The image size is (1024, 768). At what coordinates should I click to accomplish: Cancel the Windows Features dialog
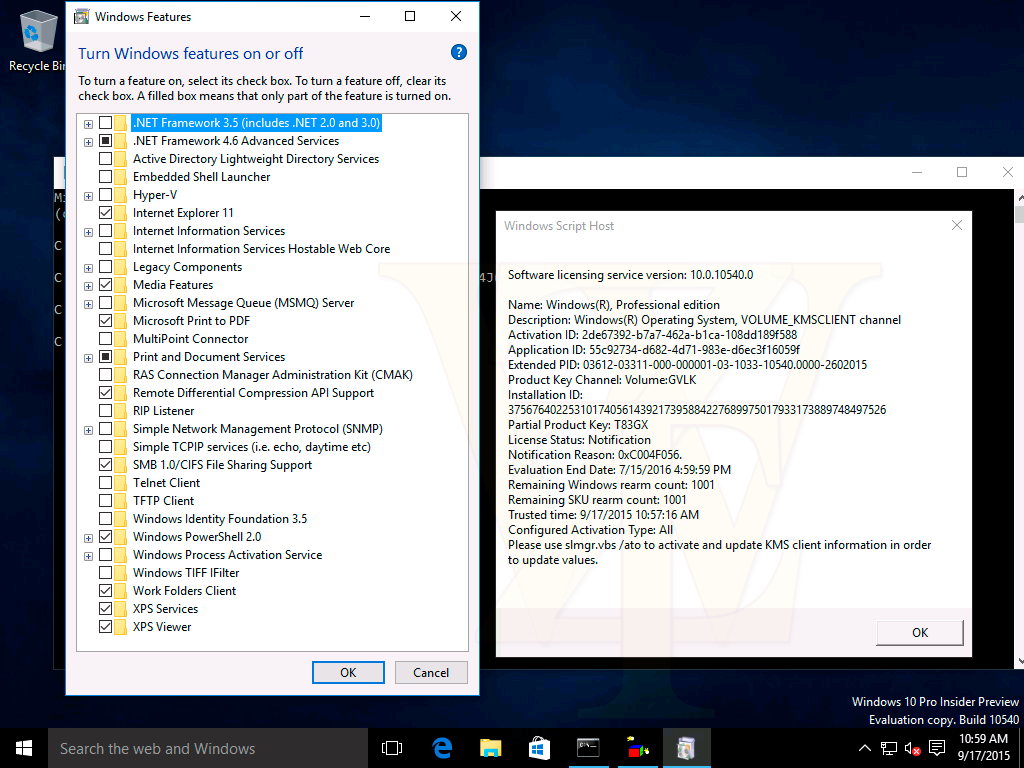431,673
